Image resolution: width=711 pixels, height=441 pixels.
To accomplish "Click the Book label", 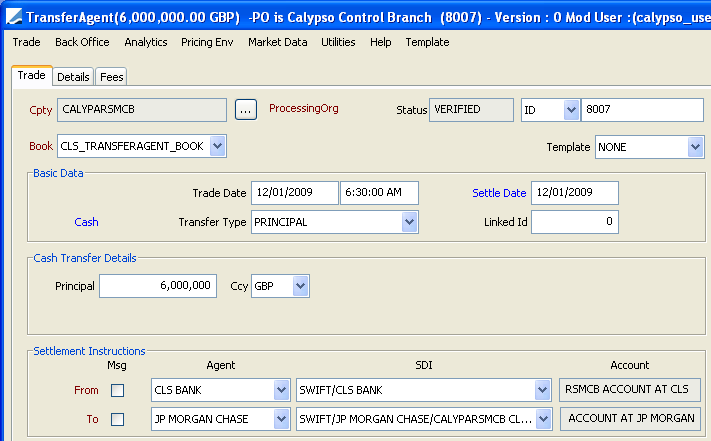I will (41, 146).
